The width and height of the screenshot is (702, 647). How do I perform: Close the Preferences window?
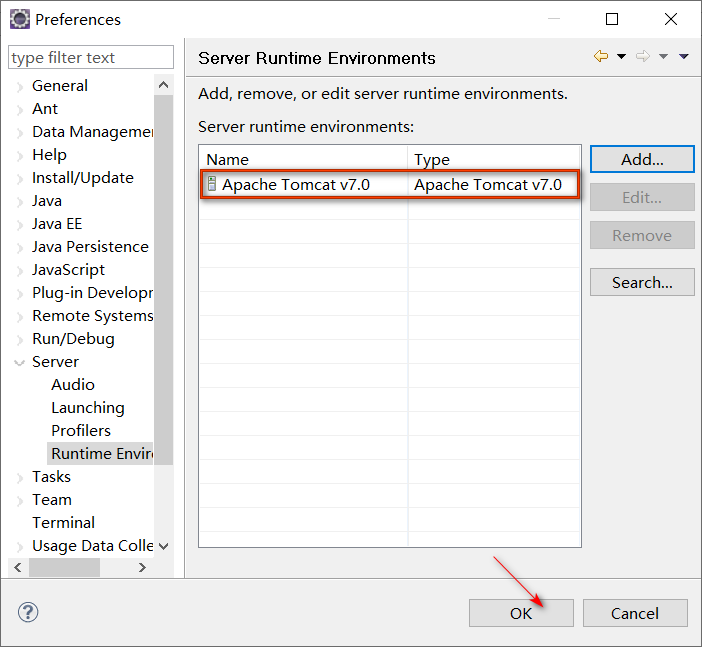click(671, 19)
